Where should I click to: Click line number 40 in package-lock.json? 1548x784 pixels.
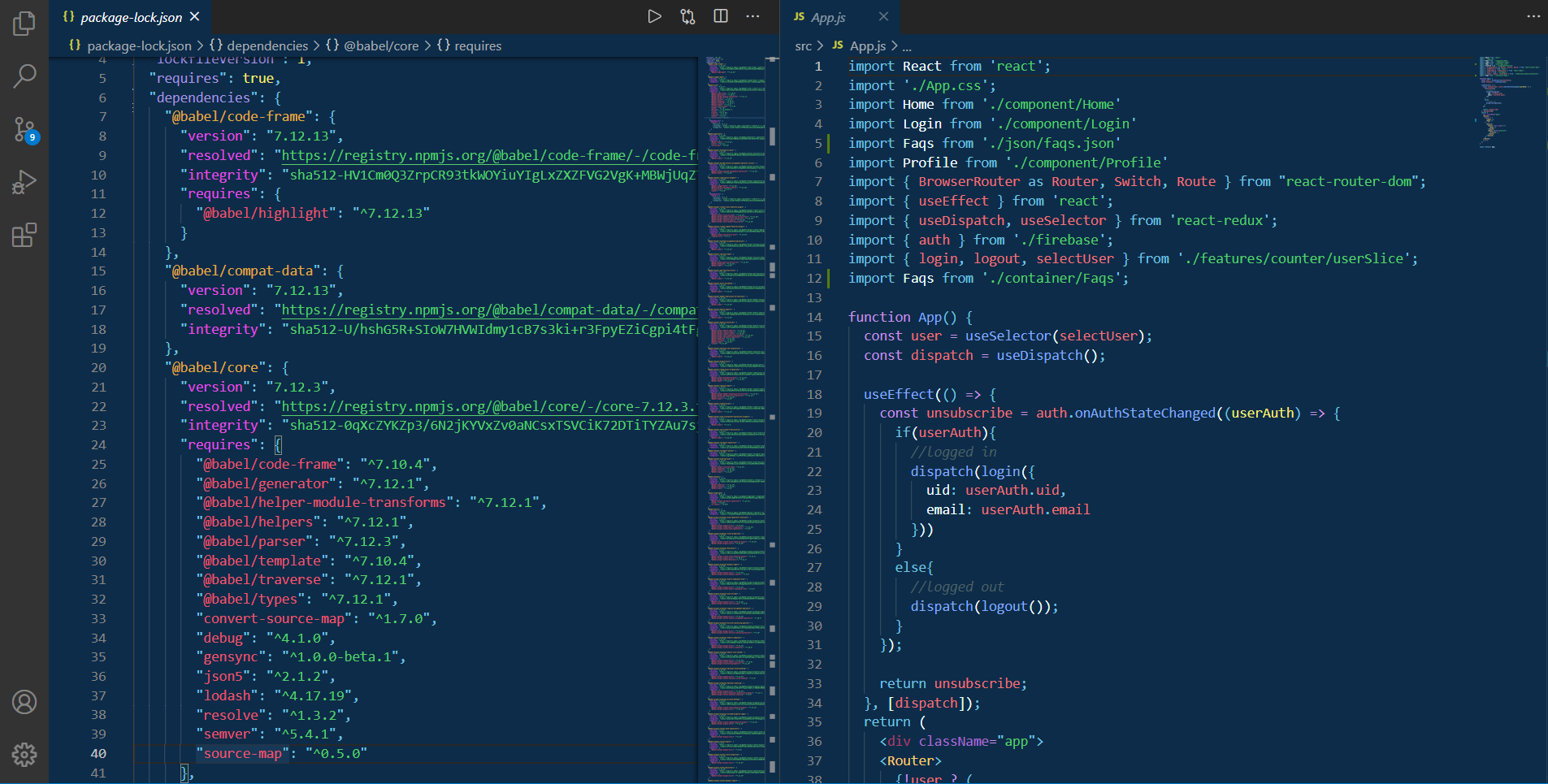coord(98,753)
